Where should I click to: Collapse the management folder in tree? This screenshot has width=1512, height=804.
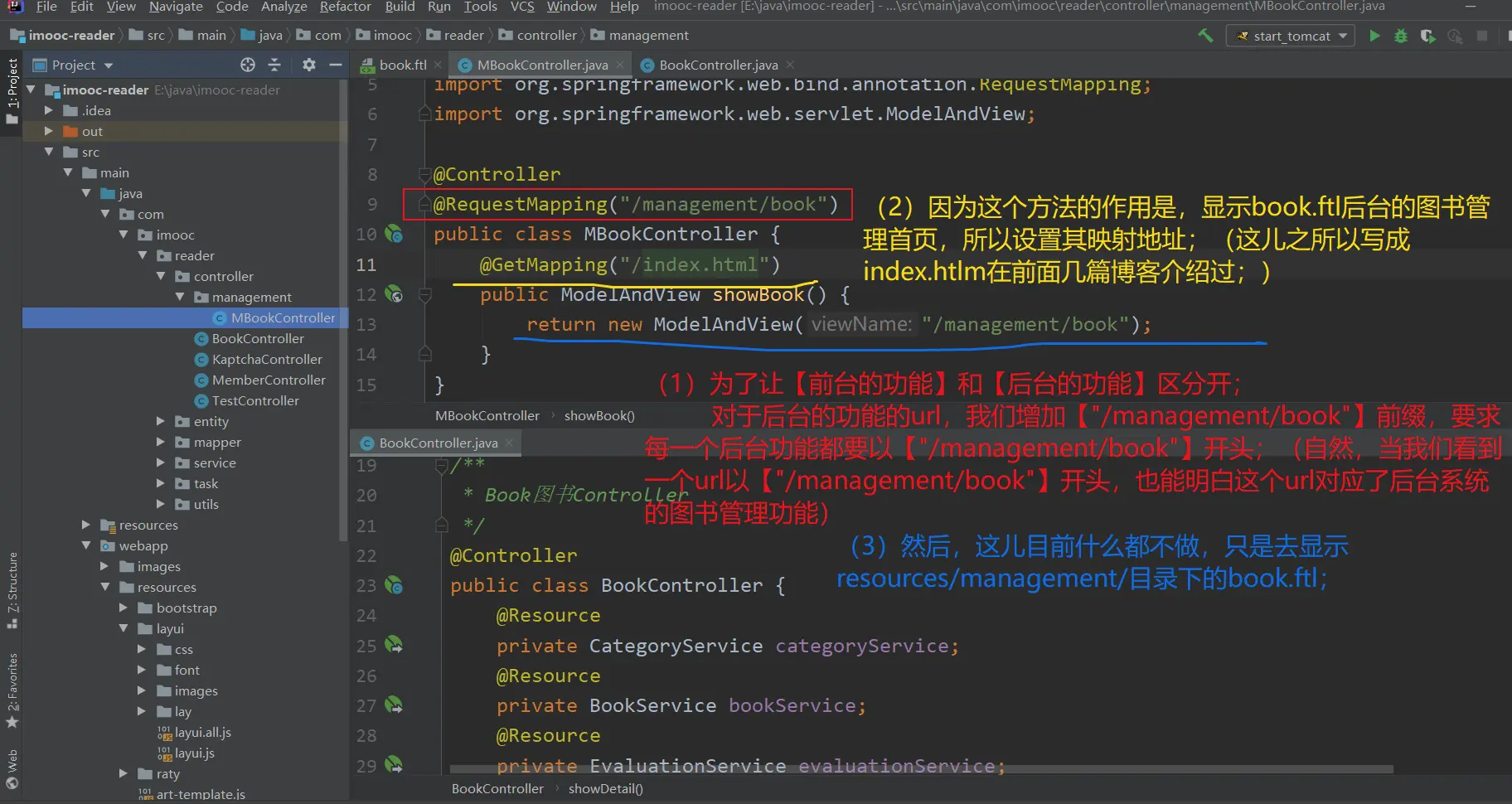click(180, 297)
